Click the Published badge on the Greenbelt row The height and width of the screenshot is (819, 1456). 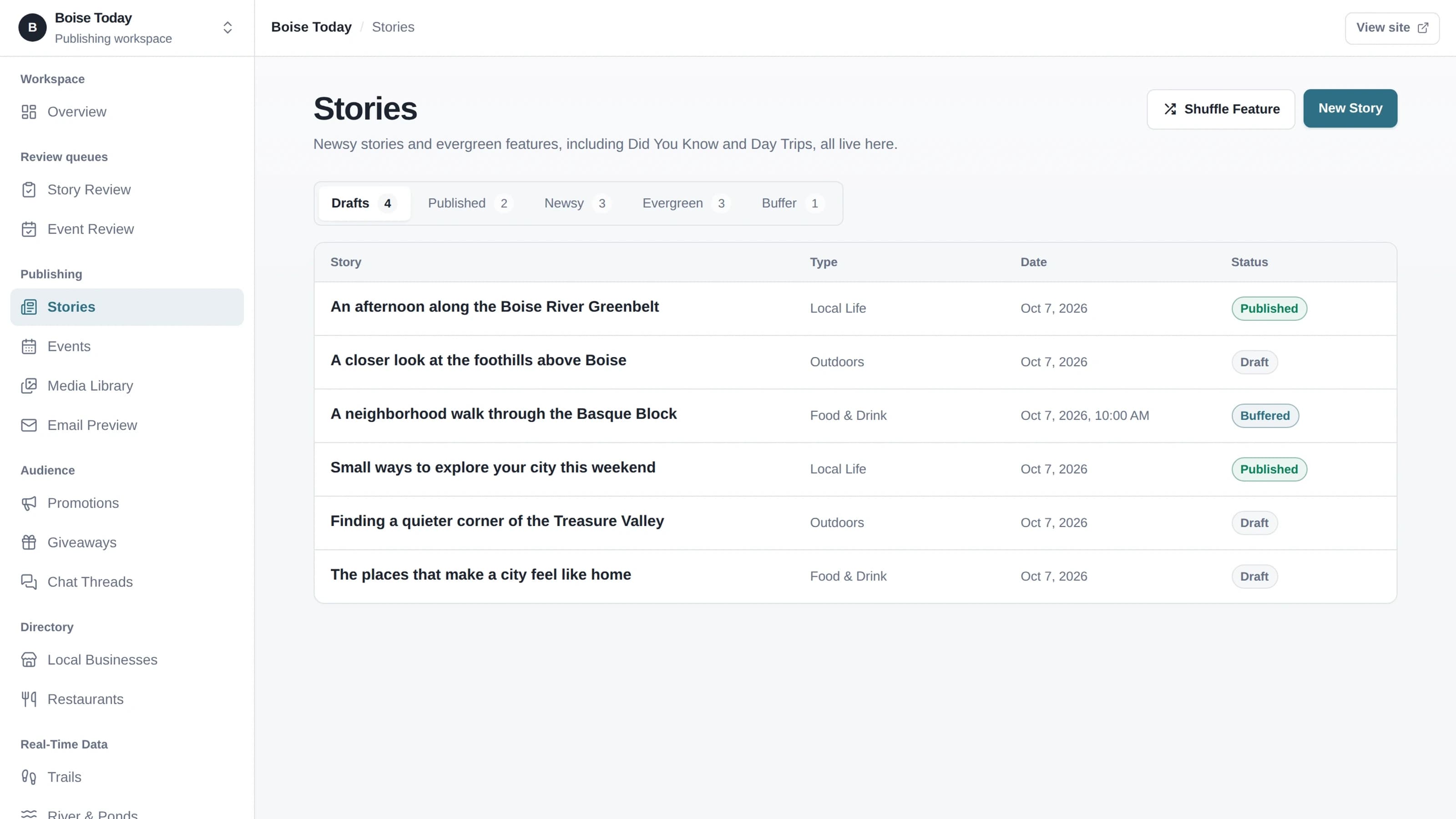[1269, 308]
